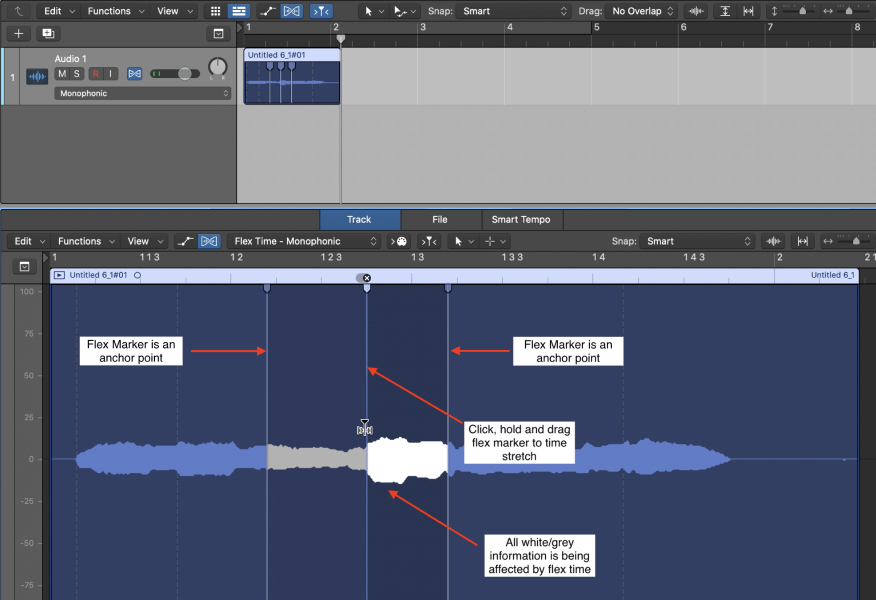Click the middle flex marker handle
The width and height of the screenshot is (876, 600).
(x=366, y=288)
